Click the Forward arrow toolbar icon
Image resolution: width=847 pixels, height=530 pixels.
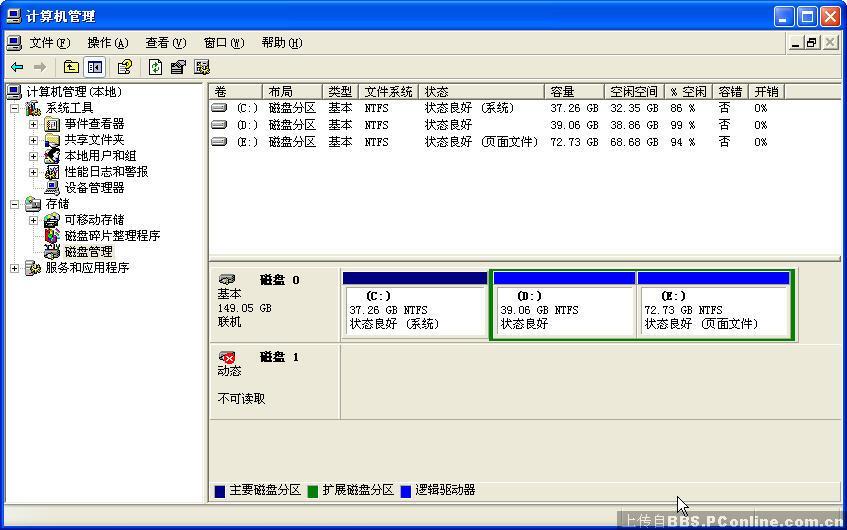tap(40, 67)
